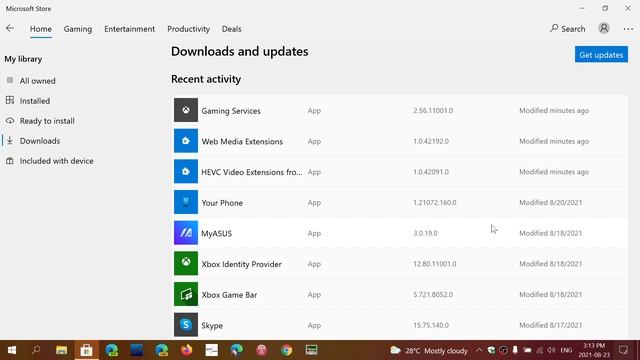Click the Skype app icon
This screenshot has height=360, width=640.
[x=186, y=325]
